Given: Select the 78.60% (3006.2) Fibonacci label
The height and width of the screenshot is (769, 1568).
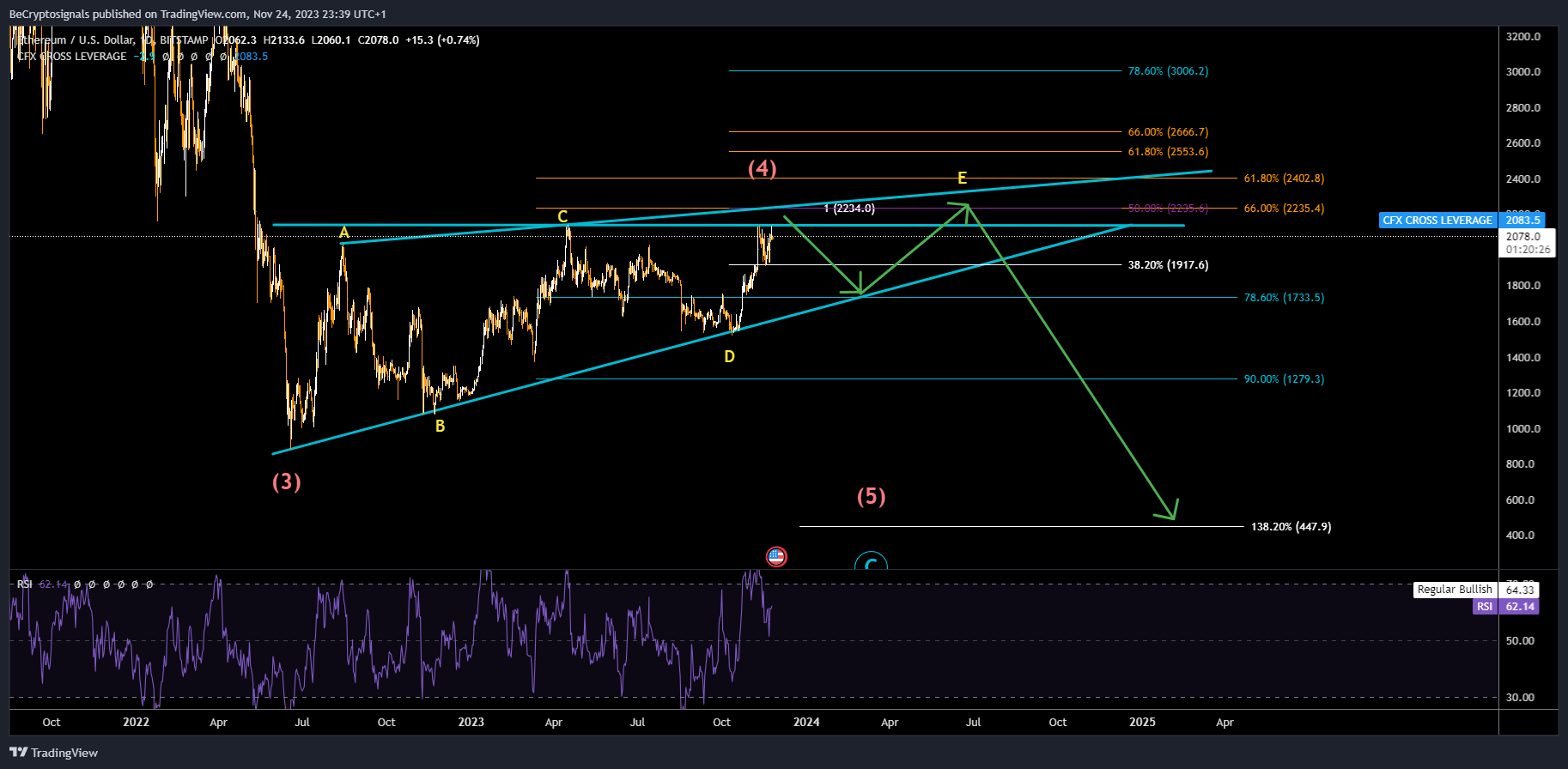Looking at the screenshot, I should (x=1168, y=71).
